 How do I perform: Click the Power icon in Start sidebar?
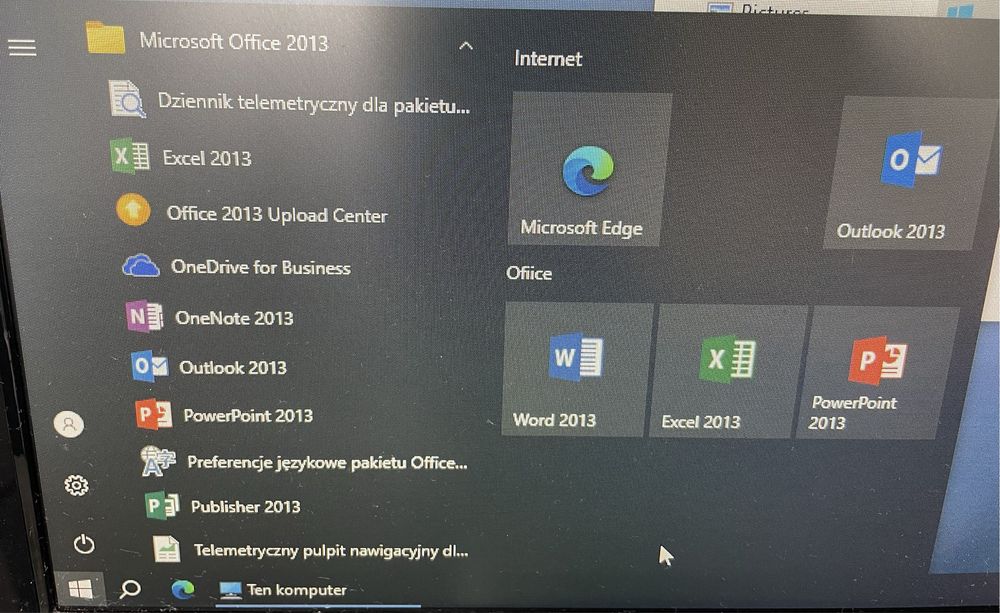84,544
